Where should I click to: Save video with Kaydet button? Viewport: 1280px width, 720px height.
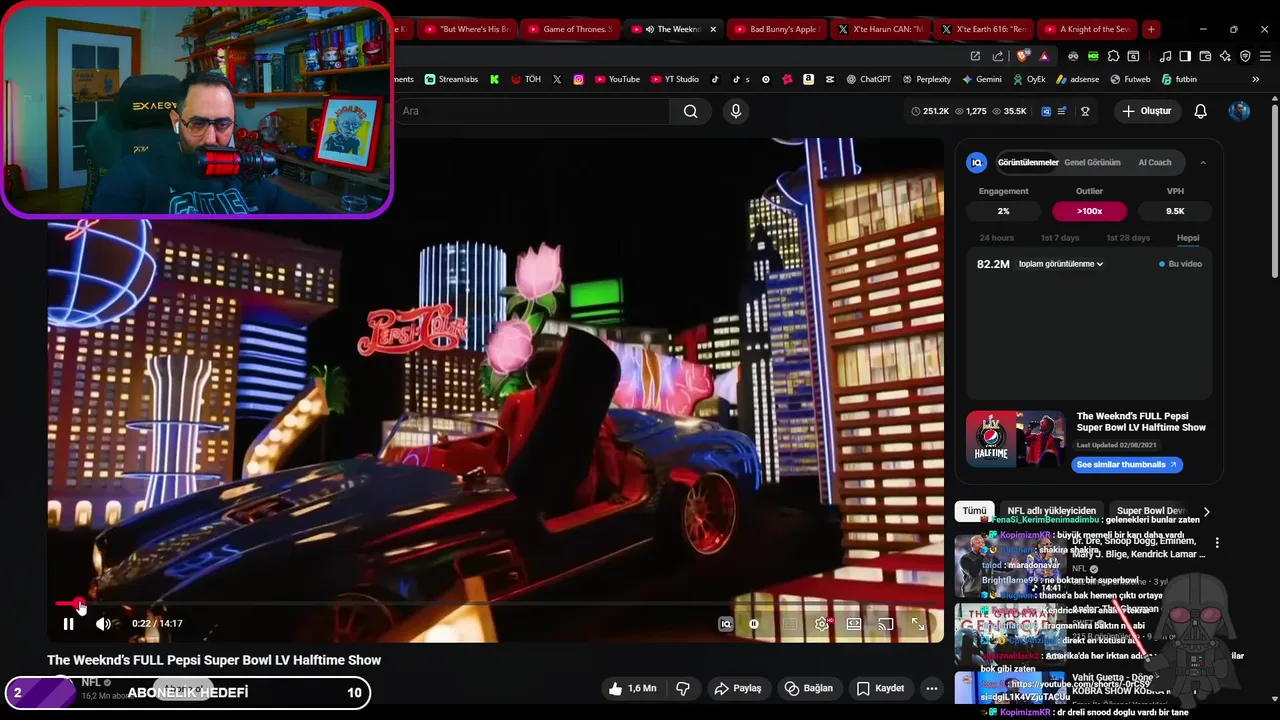pyautogui.click(x=881, y=688)
